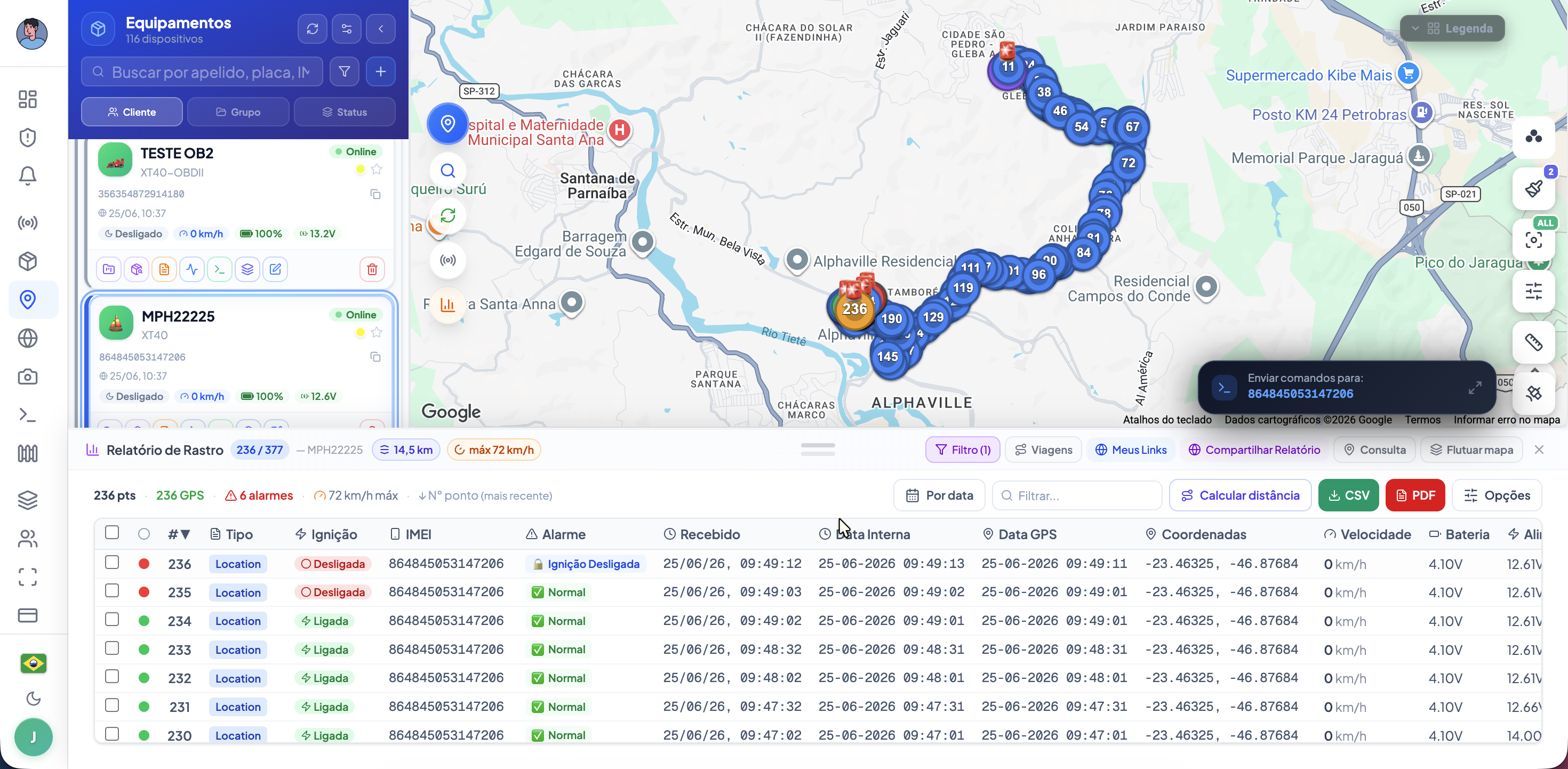Check the row 232 checkbox
The width and height of the screenshot is (1568, 769).
[112, 676]
